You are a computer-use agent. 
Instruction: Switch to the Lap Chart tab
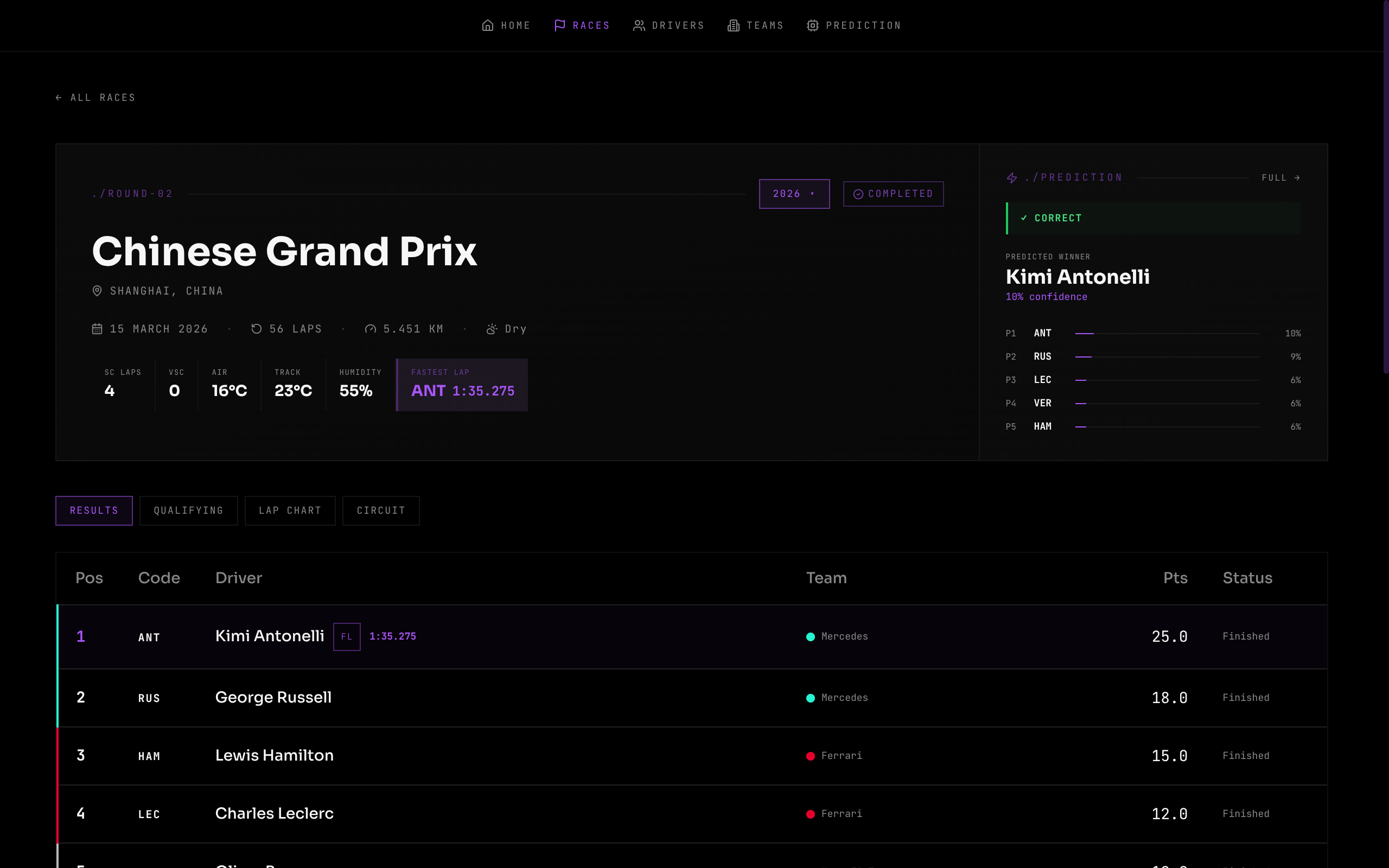pos(290,510)
